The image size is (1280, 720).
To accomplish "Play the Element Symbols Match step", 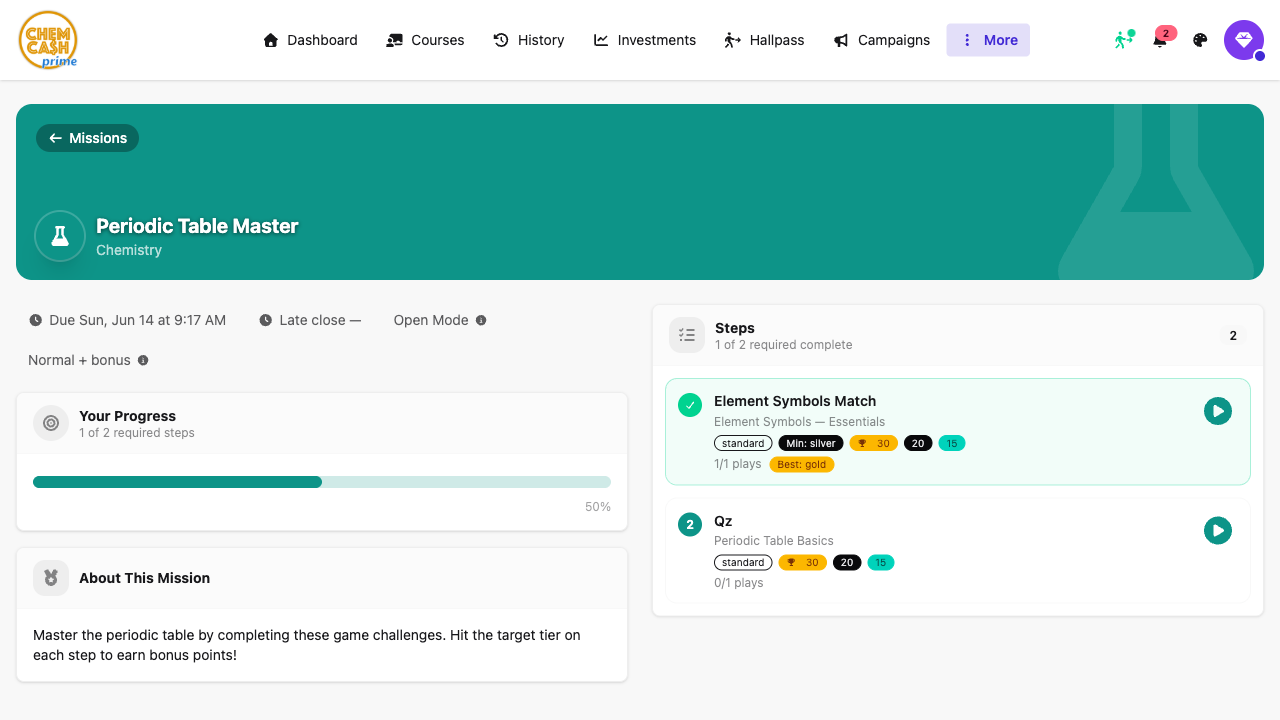I will (x=1218, y=411).
